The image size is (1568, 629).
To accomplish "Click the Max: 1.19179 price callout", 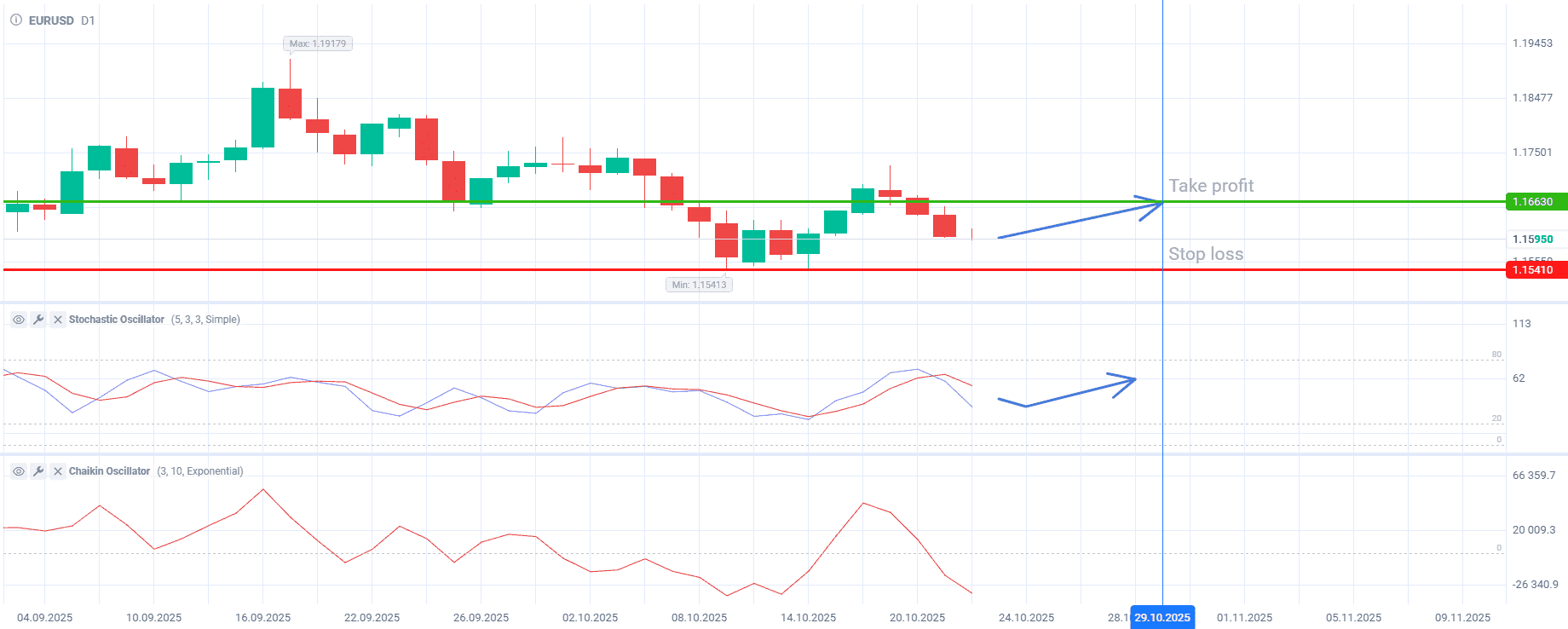I will point(317,43).
